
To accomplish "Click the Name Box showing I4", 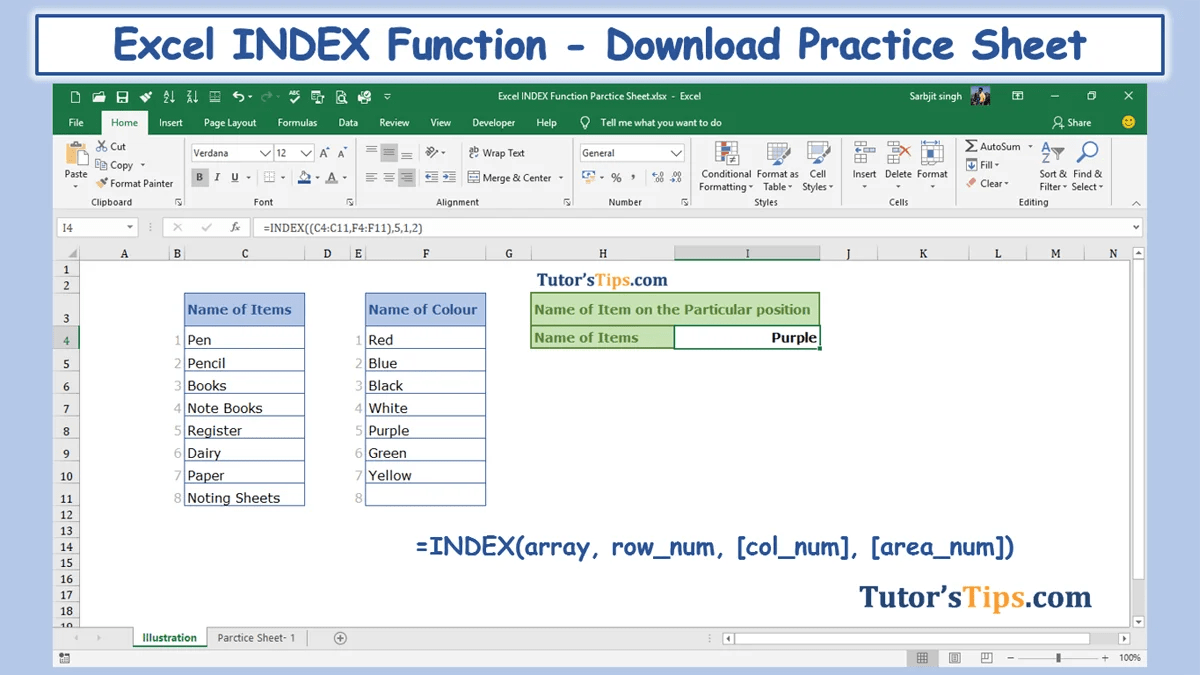I will pos(88,227).
